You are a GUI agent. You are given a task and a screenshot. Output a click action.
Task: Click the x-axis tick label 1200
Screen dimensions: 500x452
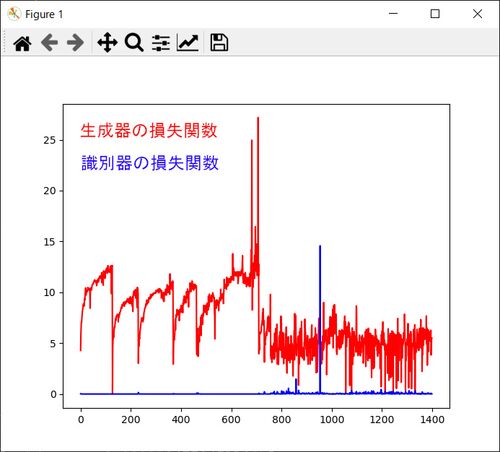coord(382,419)
